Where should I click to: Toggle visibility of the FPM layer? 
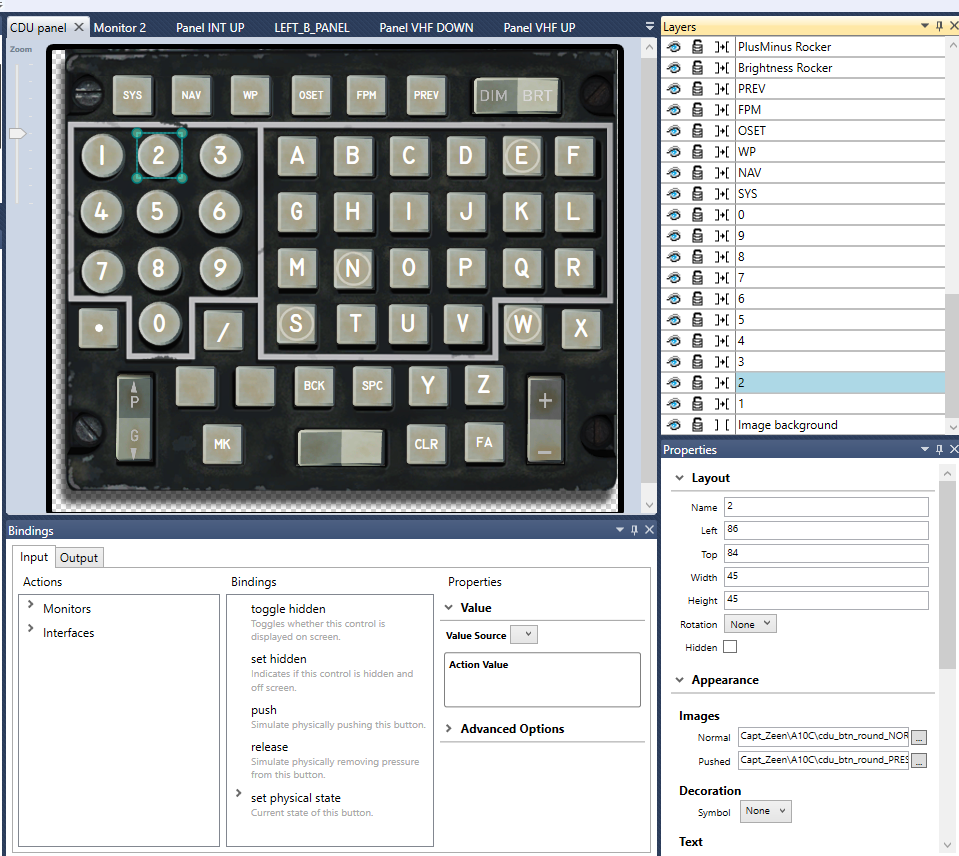(674, 110)
